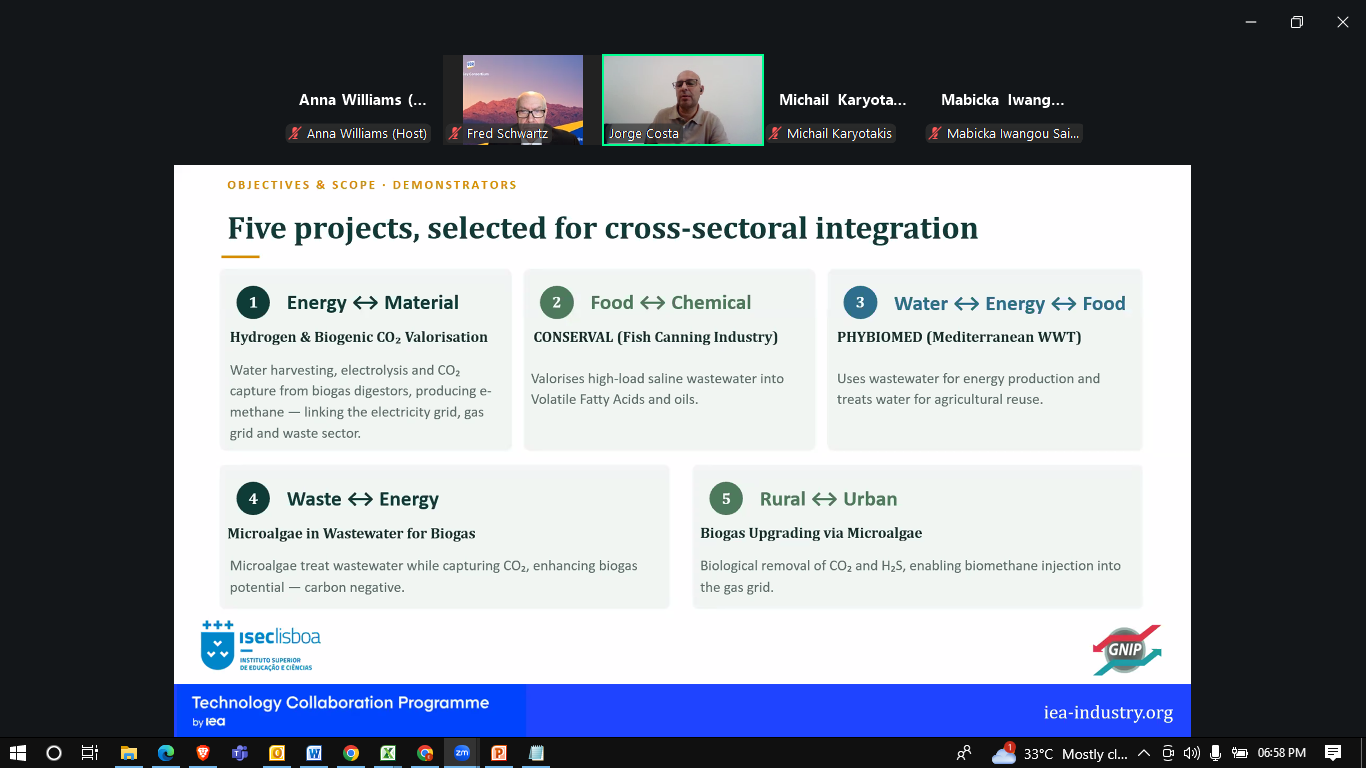Click iea-industry.org in slide footer
1366x768 pixels.
(1108, 713)
